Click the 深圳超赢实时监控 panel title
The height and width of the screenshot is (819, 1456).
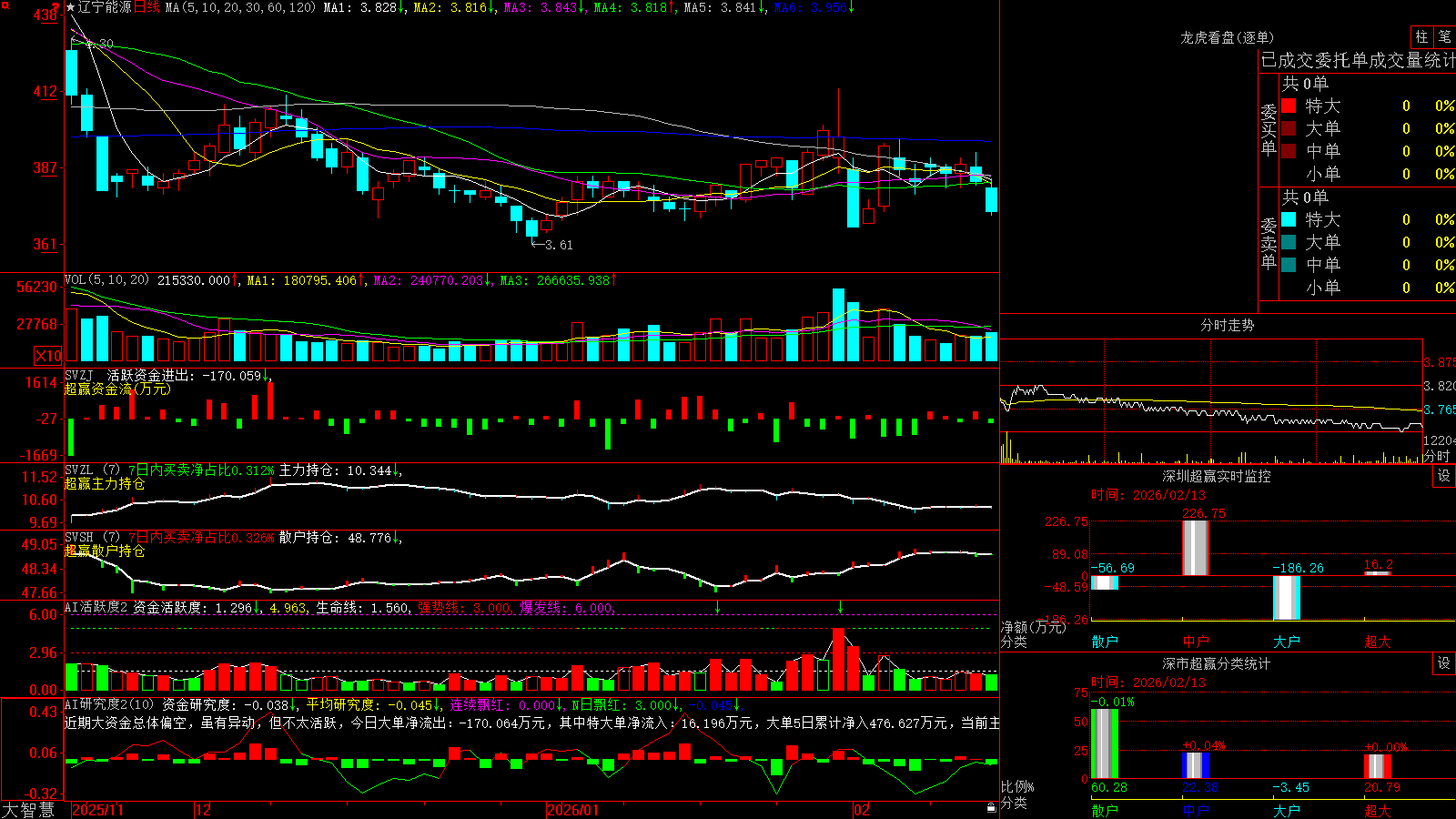click(1216, 476)
